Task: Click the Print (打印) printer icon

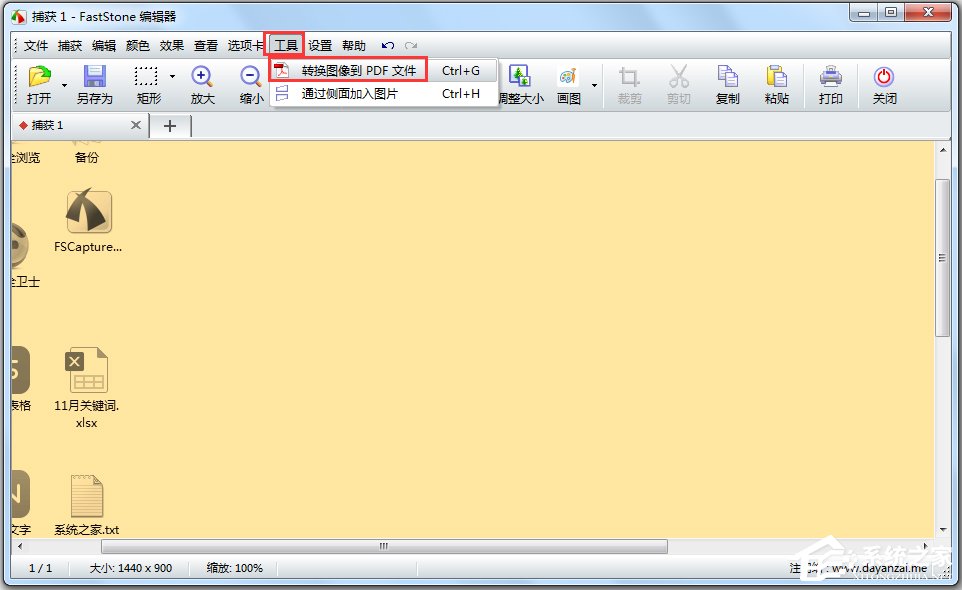Action: pyautogui.click(x=831, y=77)
